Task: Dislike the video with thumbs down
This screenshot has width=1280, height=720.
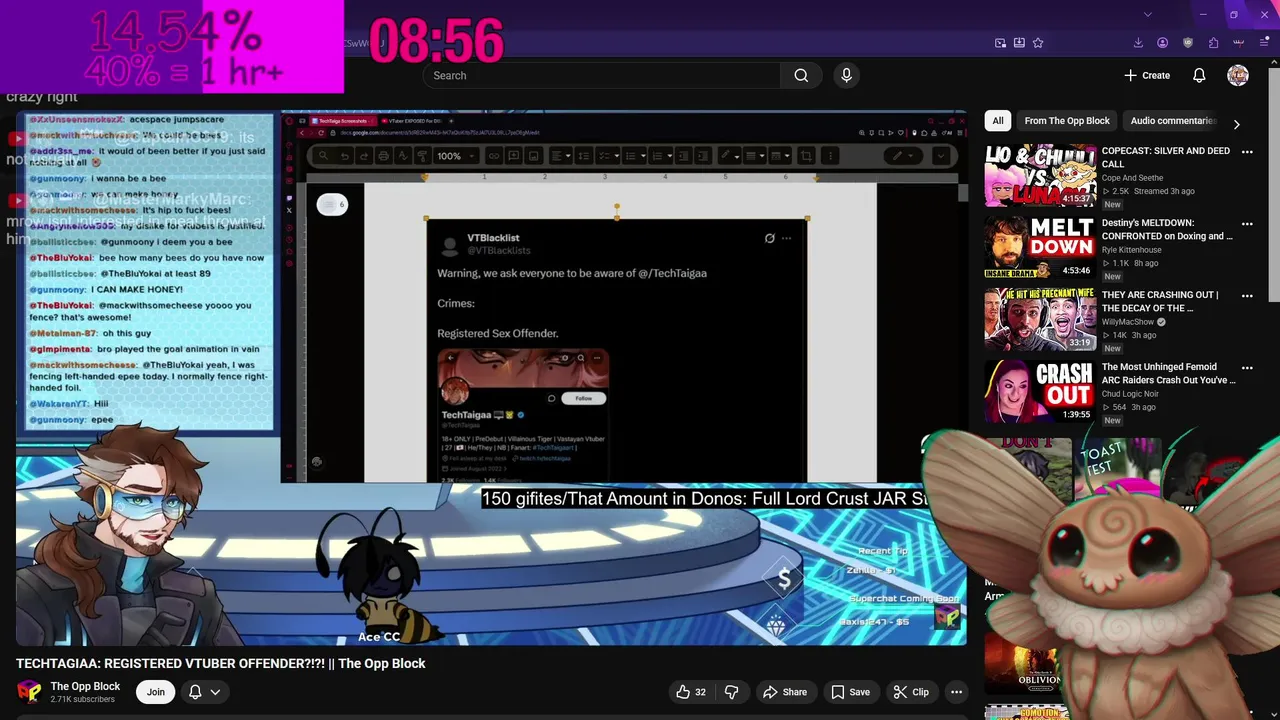Action: (731, 692)
